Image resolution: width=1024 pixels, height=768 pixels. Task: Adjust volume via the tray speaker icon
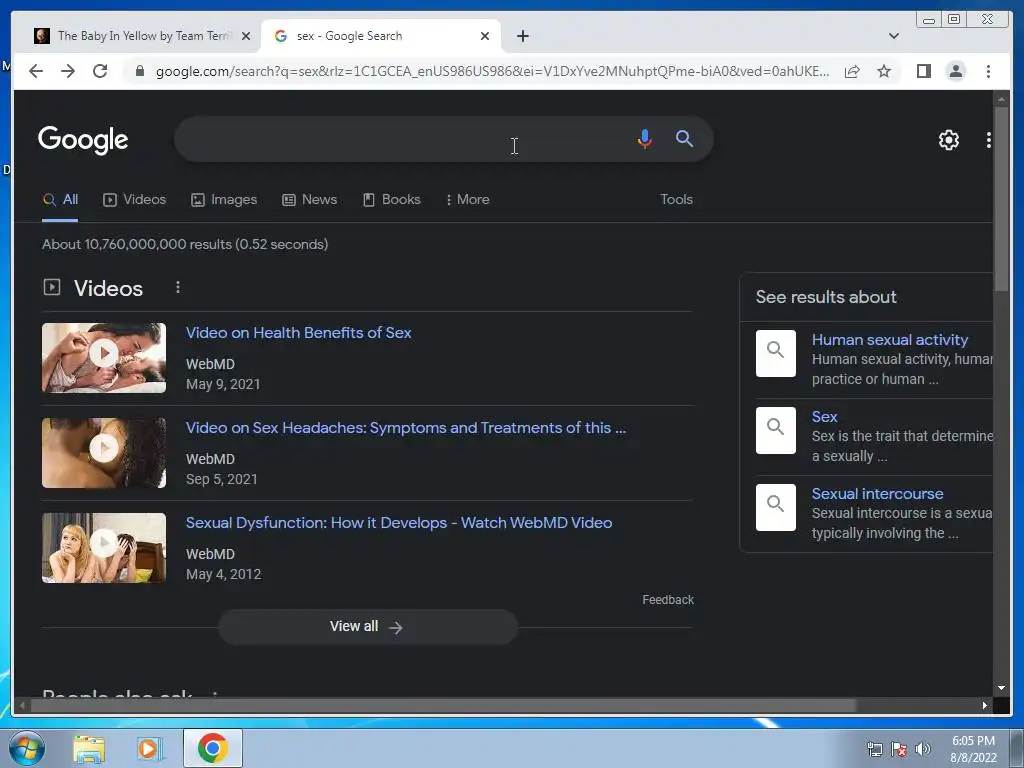tap(922, 749)
